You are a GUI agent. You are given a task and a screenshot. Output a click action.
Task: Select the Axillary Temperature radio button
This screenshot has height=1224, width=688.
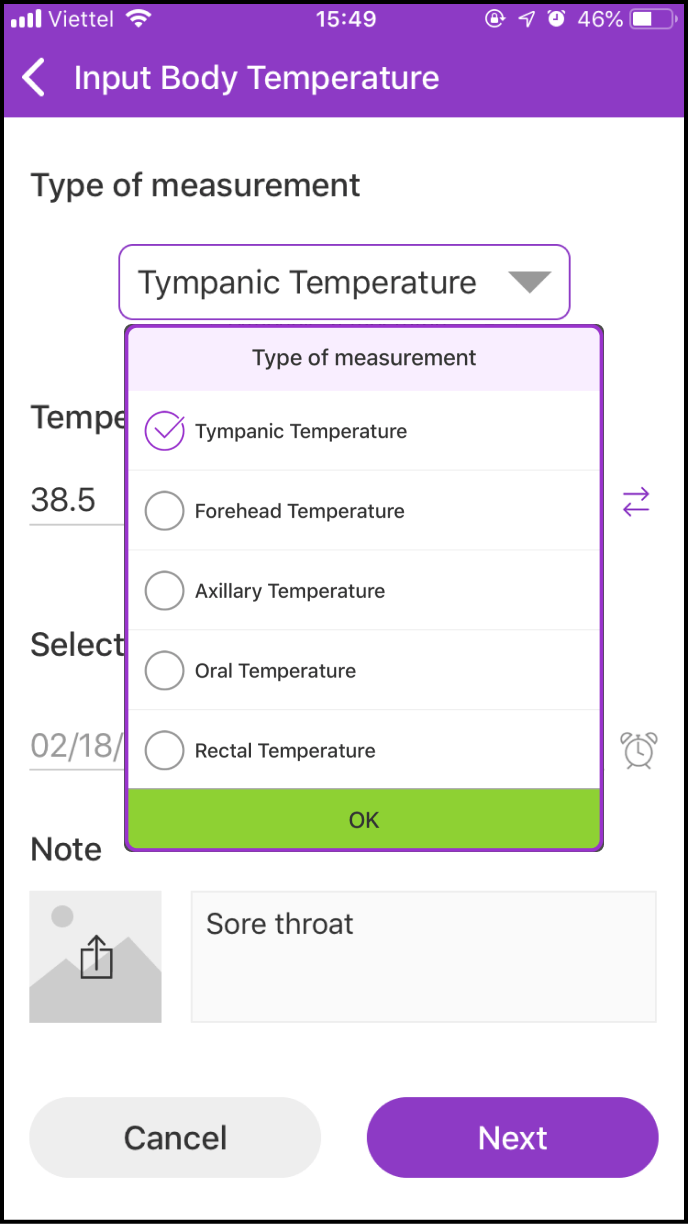tap(165, 591)
